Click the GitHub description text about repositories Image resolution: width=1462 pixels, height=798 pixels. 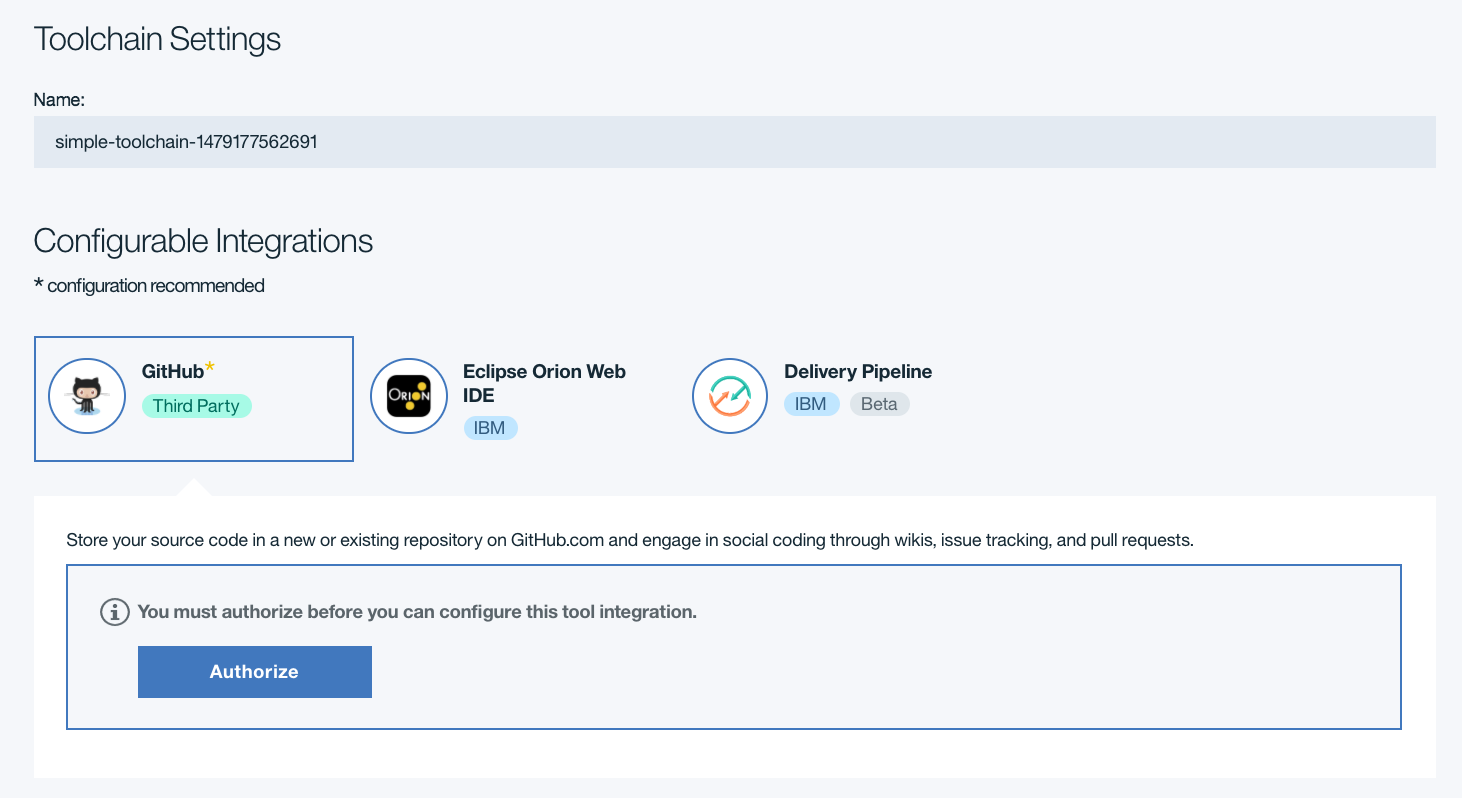click(x=630, y=540)
